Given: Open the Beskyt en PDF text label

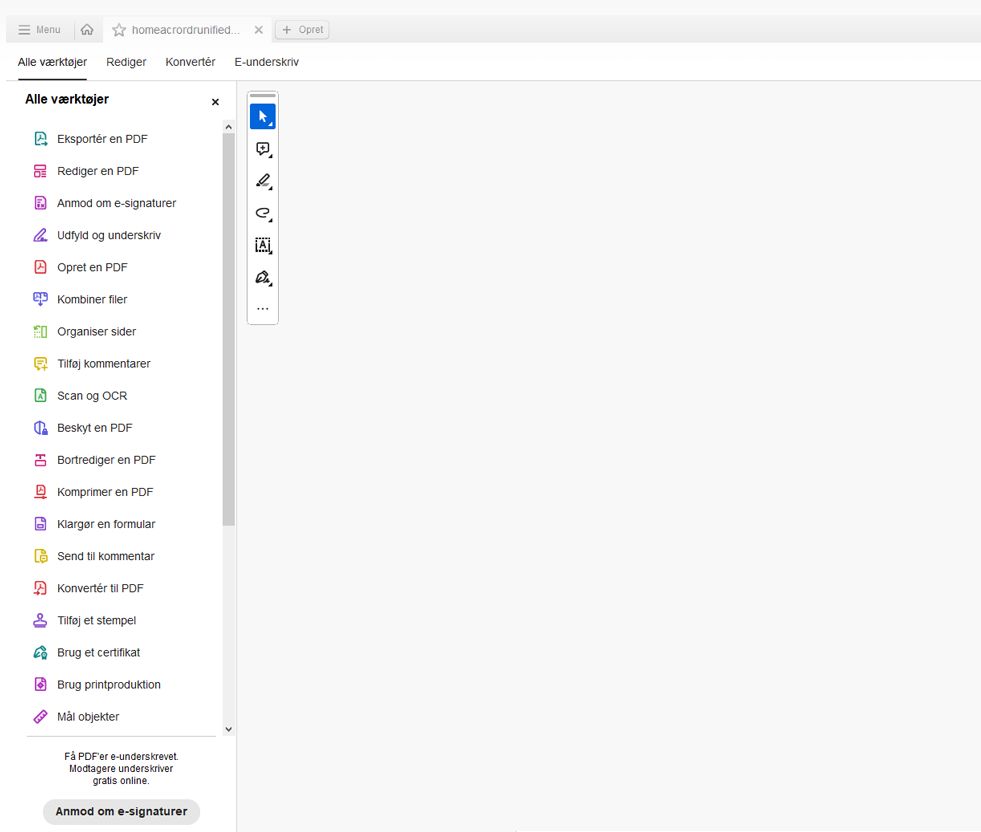Looking at the screenshot, I should click(94, 428).
